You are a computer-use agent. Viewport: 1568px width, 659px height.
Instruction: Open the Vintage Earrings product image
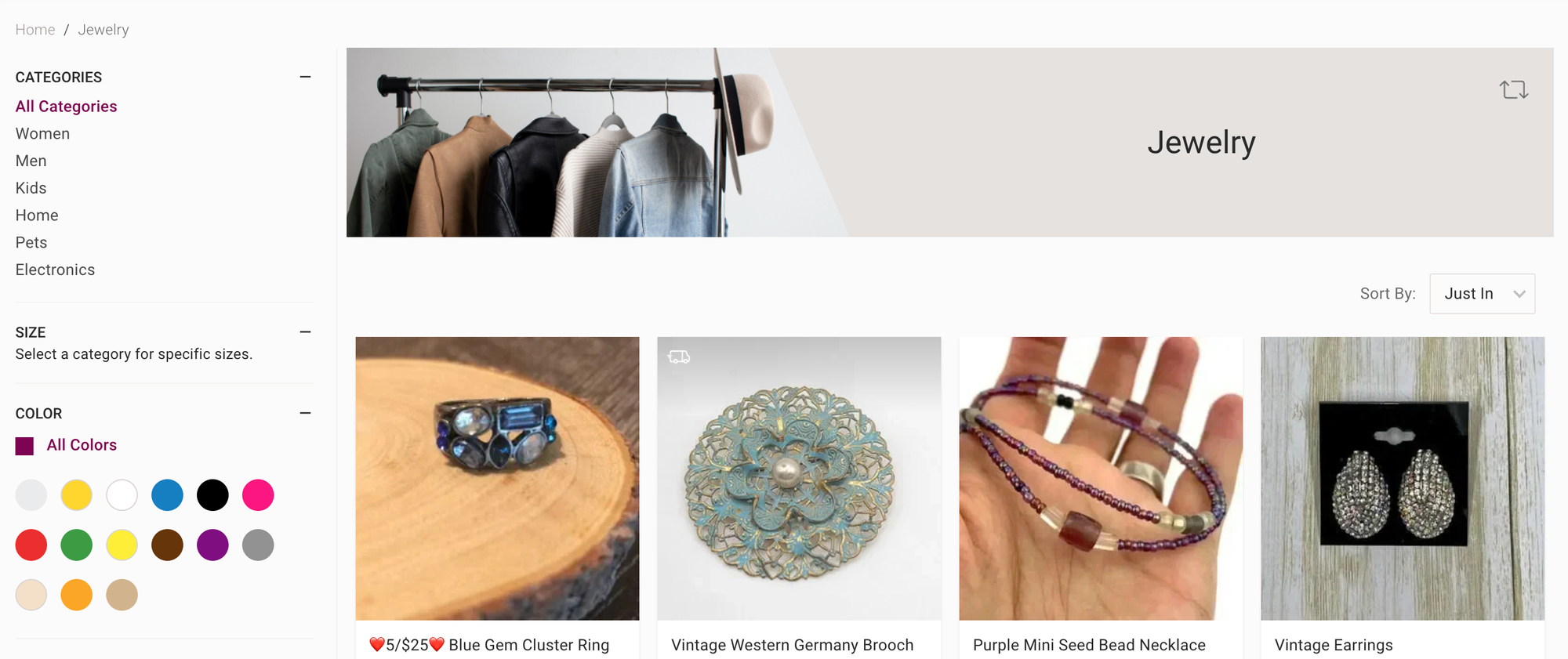tap(1403, 479)
